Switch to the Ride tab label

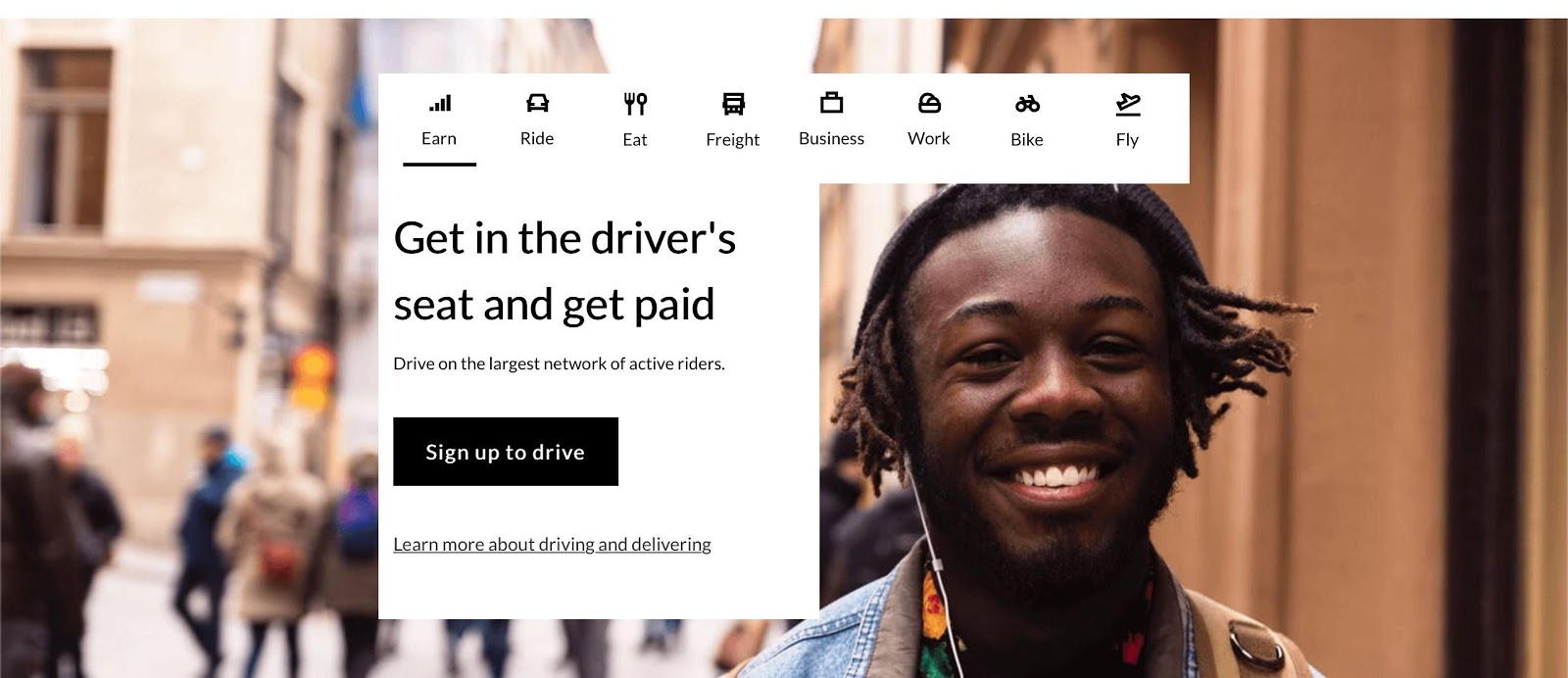tap(537, 138)
